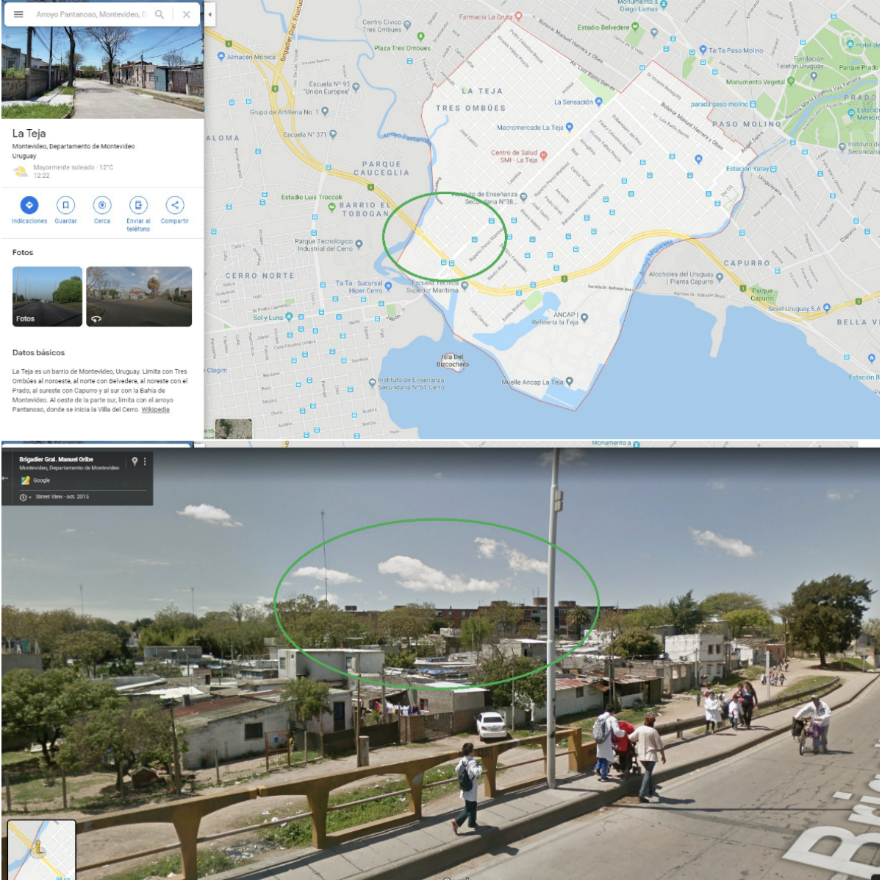Type in the Arroyo Pantanoso search field

click(x=90, y=15)
